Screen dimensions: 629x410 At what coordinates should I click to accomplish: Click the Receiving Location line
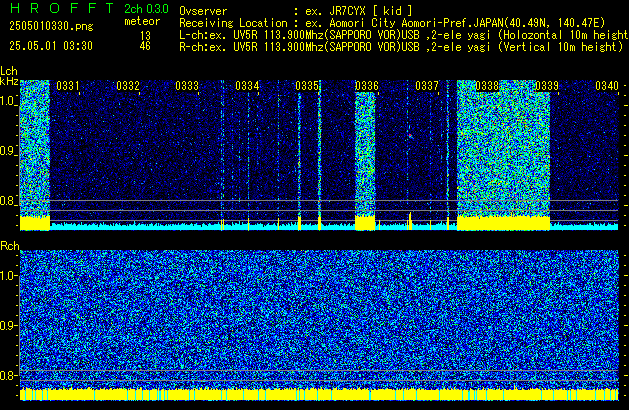pyautogui.click(x=392, y=23)
